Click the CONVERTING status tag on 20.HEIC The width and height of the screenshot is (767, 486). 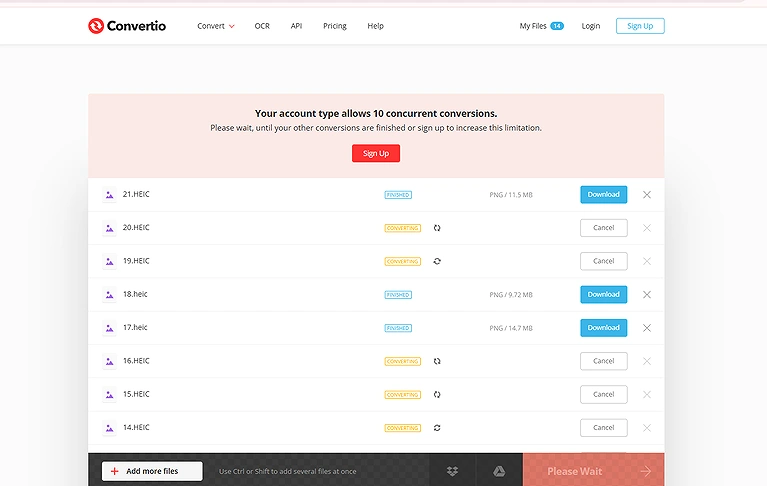pyautogui.click(x=403, y=228)
